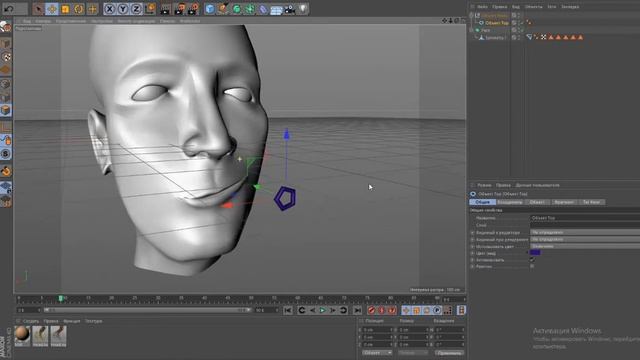Viewport: 640px width, 360px height.
Task: Go to end of animation
Action: (357, 311)
